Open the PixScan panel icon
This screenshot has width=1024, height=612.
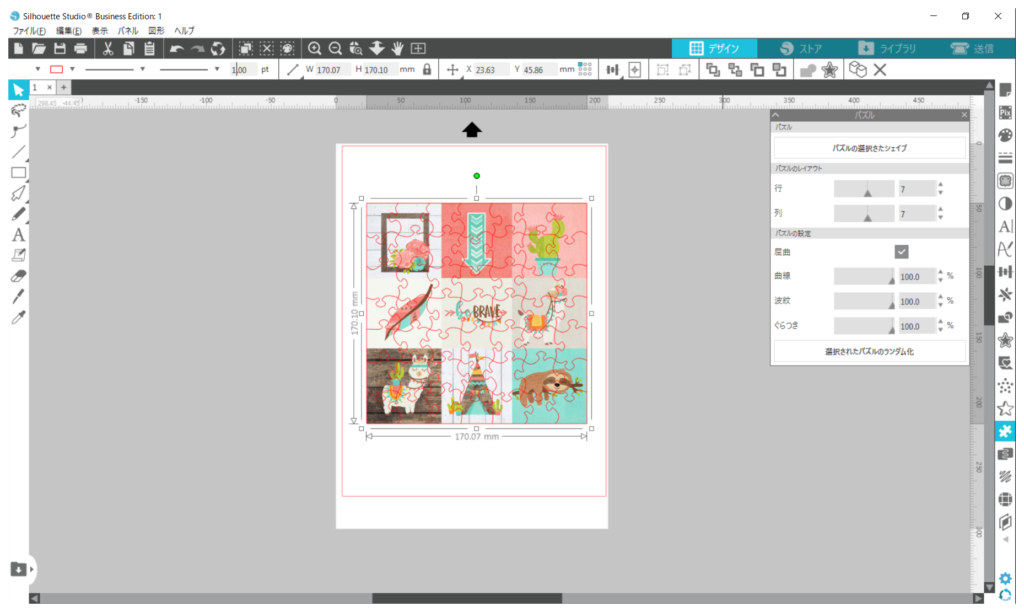coord(1005,112)
